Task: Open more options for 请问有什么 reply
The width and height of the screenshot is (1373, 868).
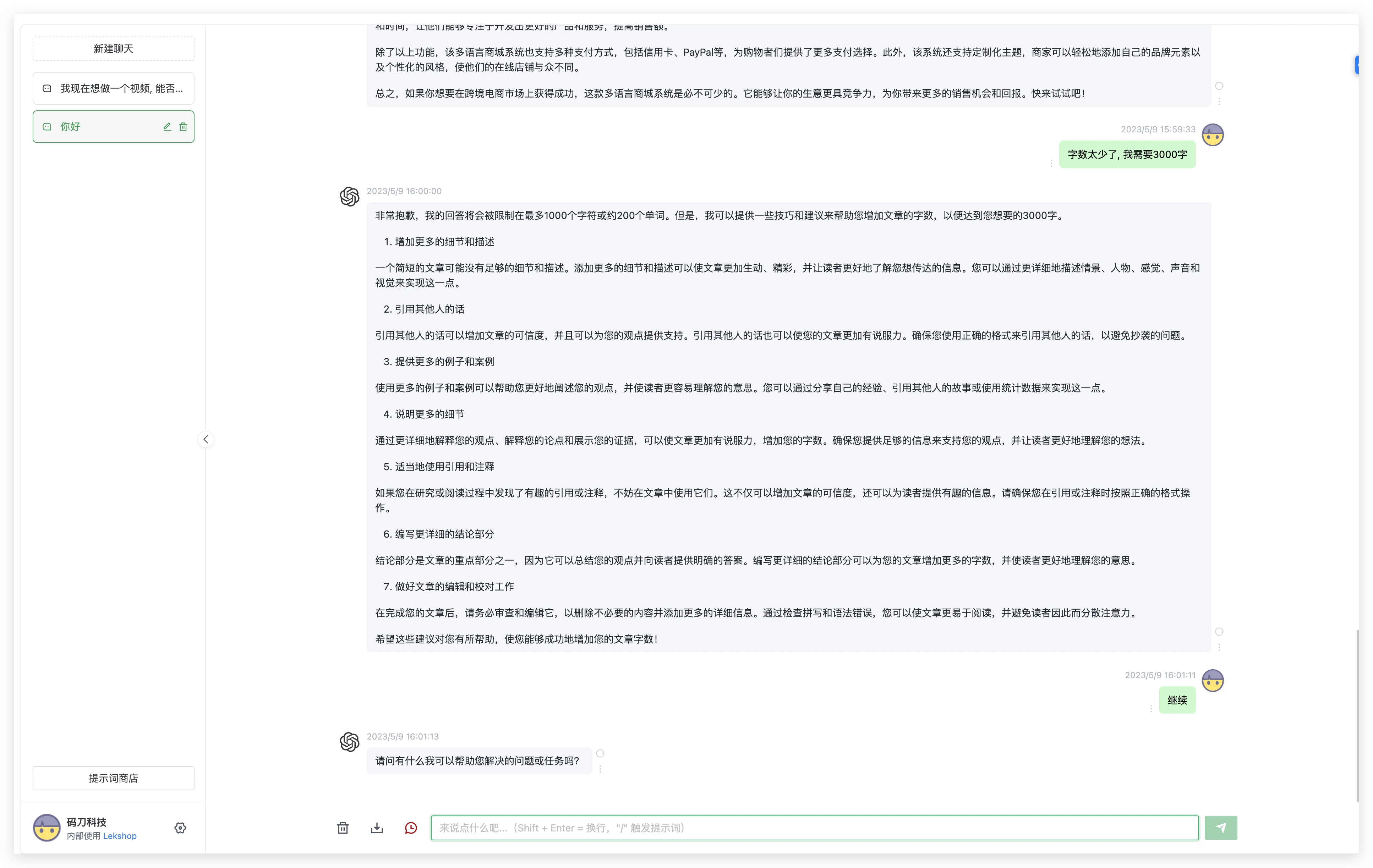Action: click(600, 768)
